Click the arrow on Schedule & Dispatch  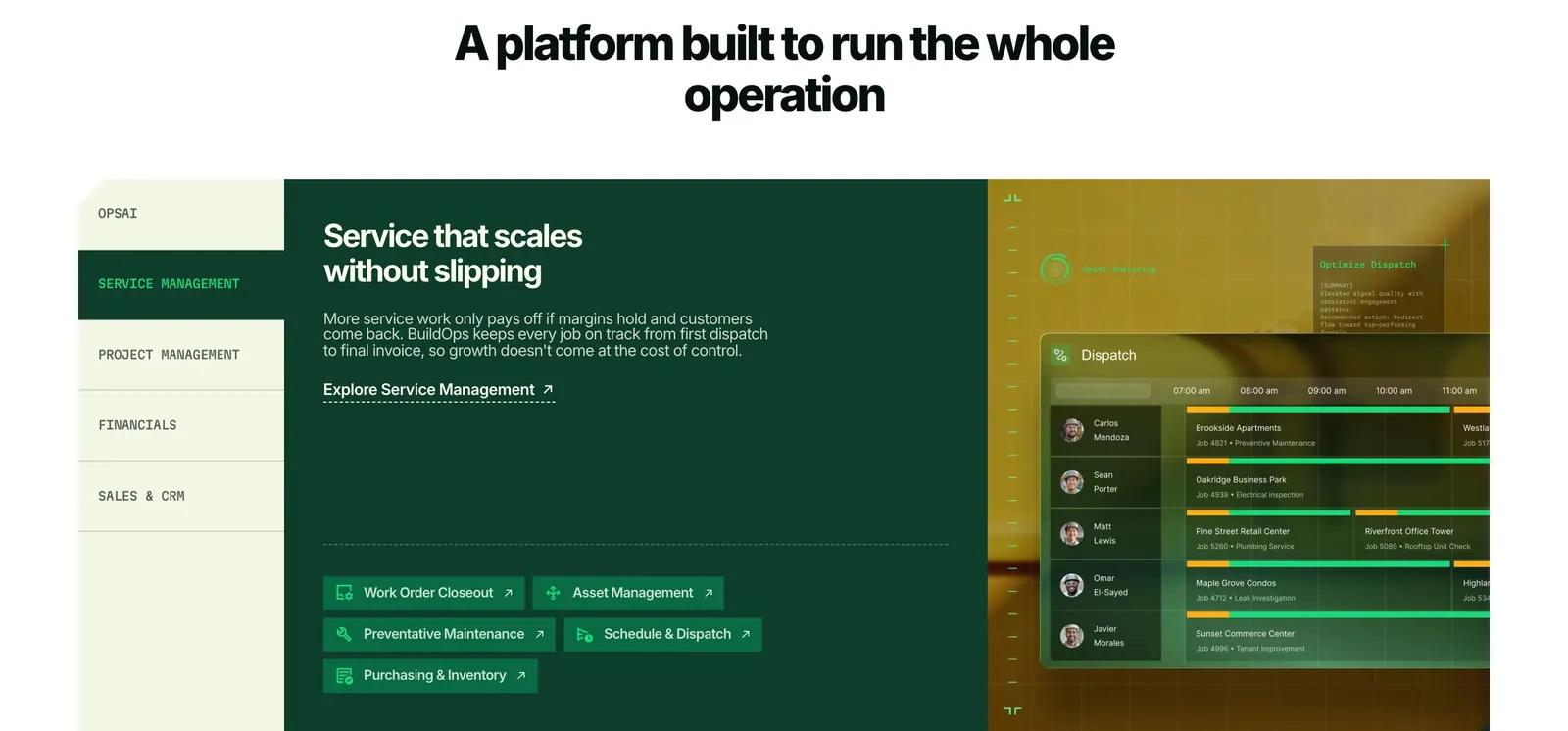tap(746, 634)
